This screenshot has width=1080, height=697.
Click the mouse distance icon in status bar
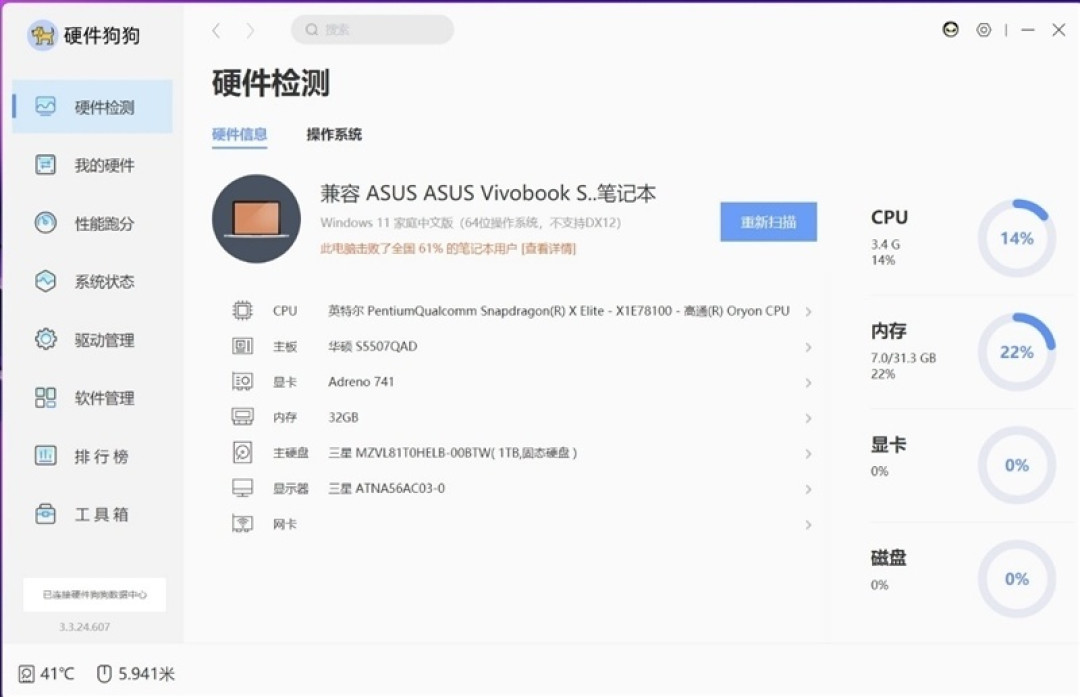click(x=104, y=674)
